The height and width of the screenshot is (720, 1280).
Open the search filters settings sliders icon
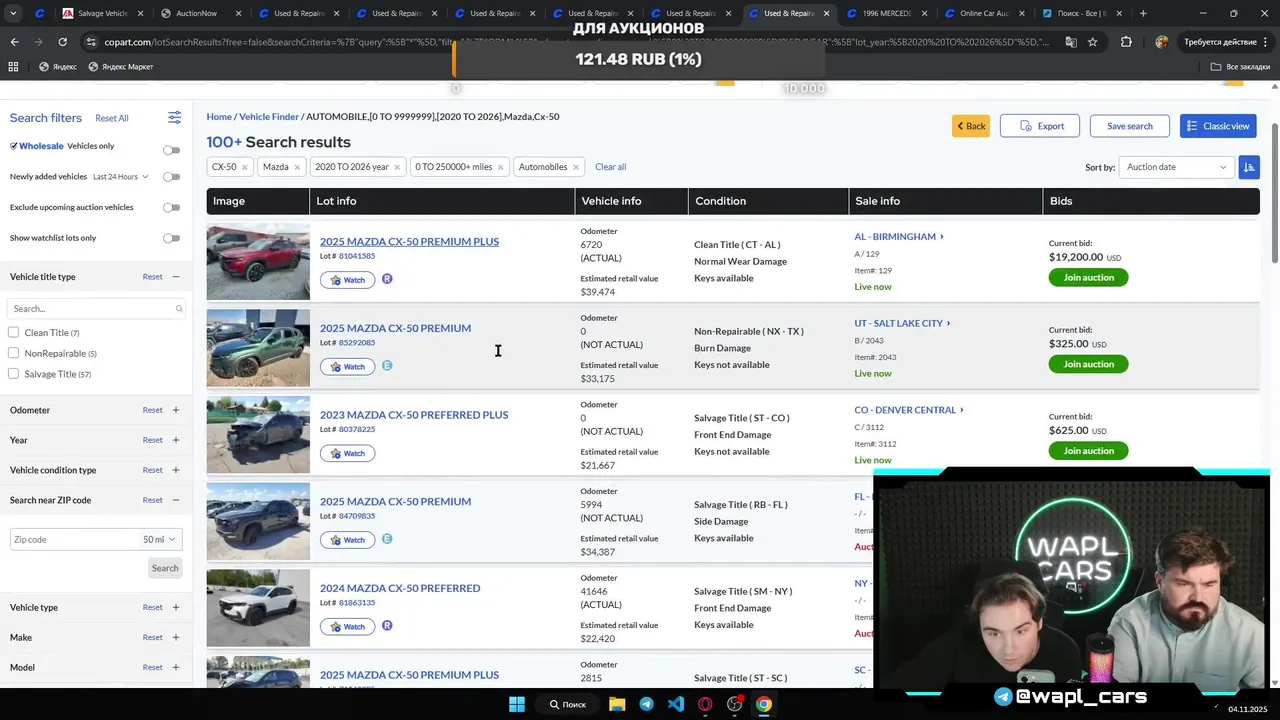pos(174,117)
